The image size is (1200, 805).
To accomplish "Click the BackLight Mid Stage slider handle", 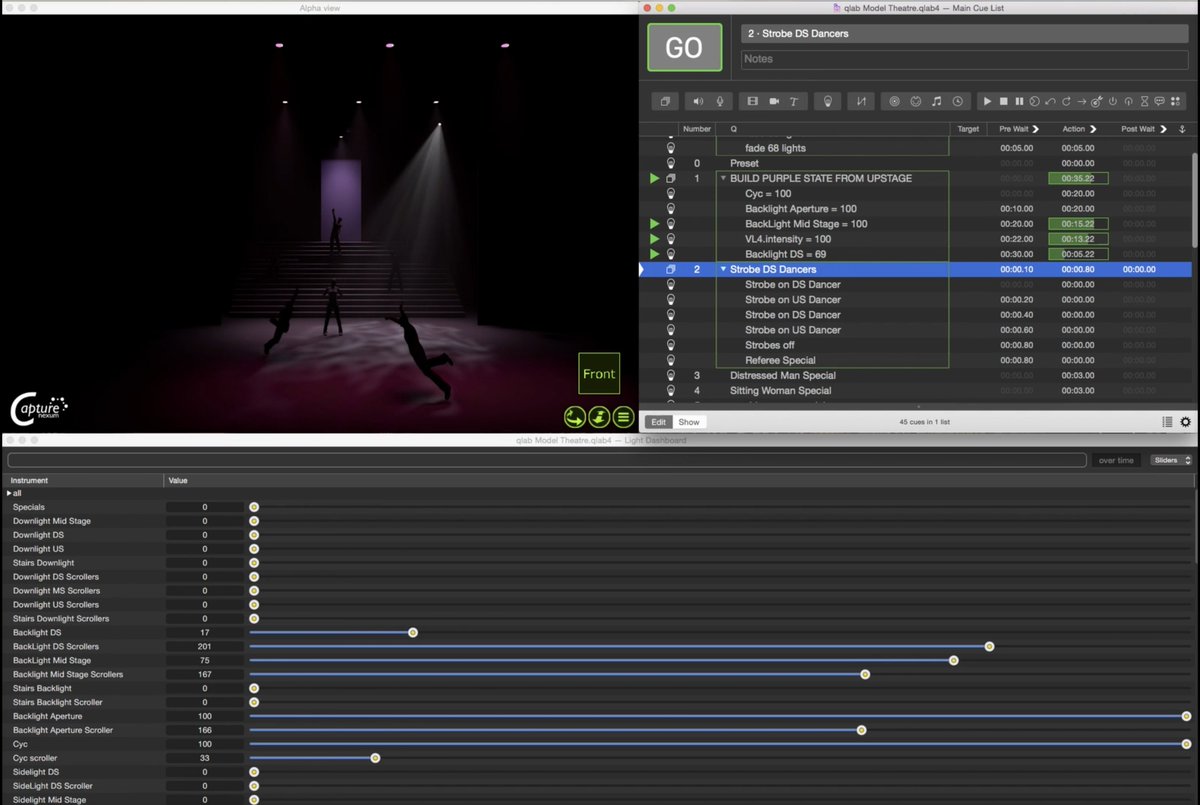I will [x=953, y=660].
